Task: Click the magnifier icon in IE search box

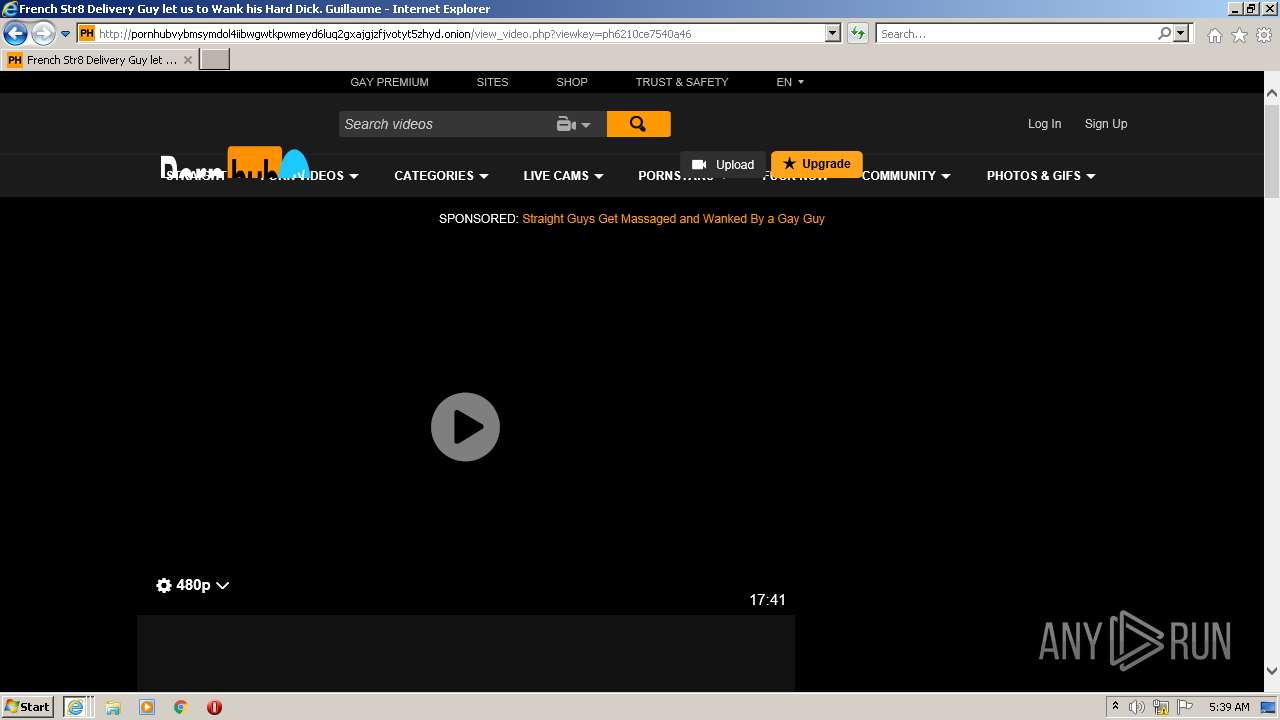Action: click(1164, 33)
